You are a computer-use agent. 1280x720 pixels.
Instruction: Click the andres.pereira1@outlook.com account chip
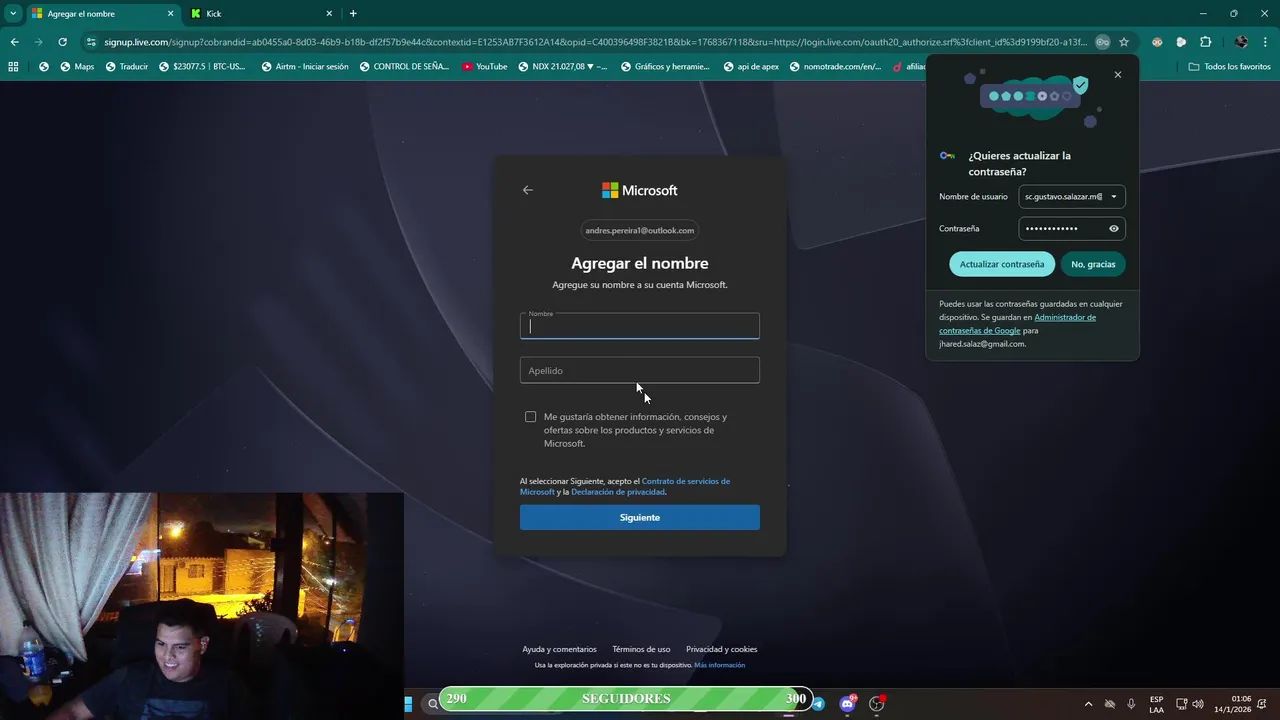coord(640,230)
